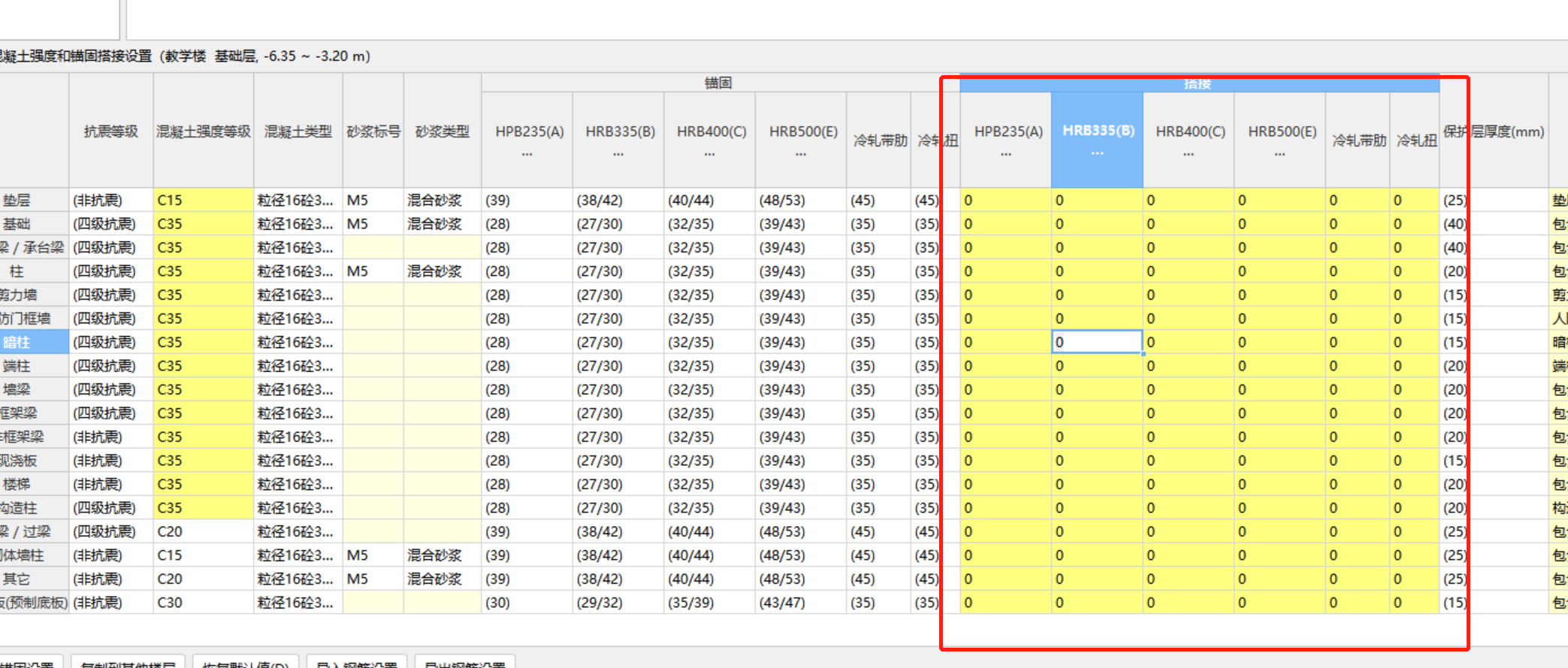Viewport: 1568px width, 668px height.
Task: Click 搭接 HRB400(C) zero cell in 柱 row
Action: [1188, 271]
